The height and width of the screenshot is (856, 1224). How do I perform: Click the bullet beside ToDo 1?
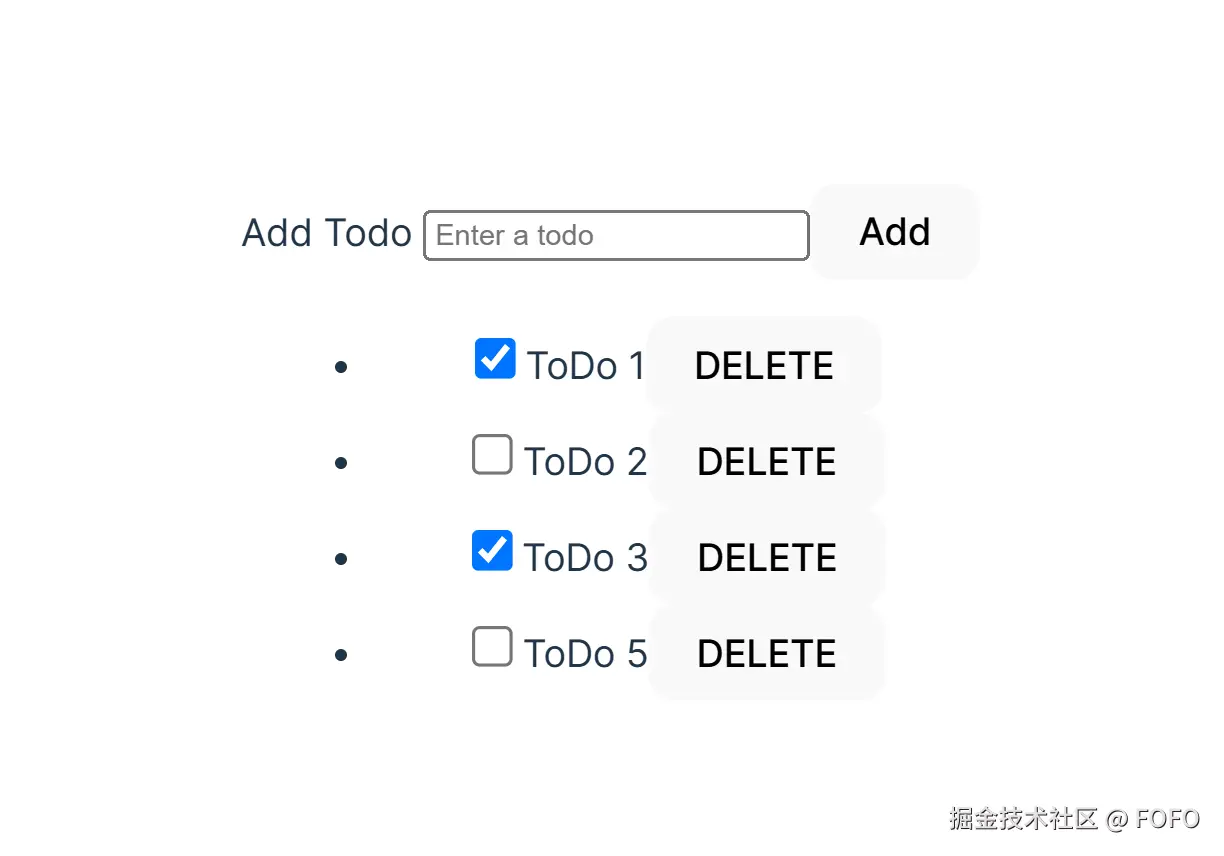click(340, 366)
